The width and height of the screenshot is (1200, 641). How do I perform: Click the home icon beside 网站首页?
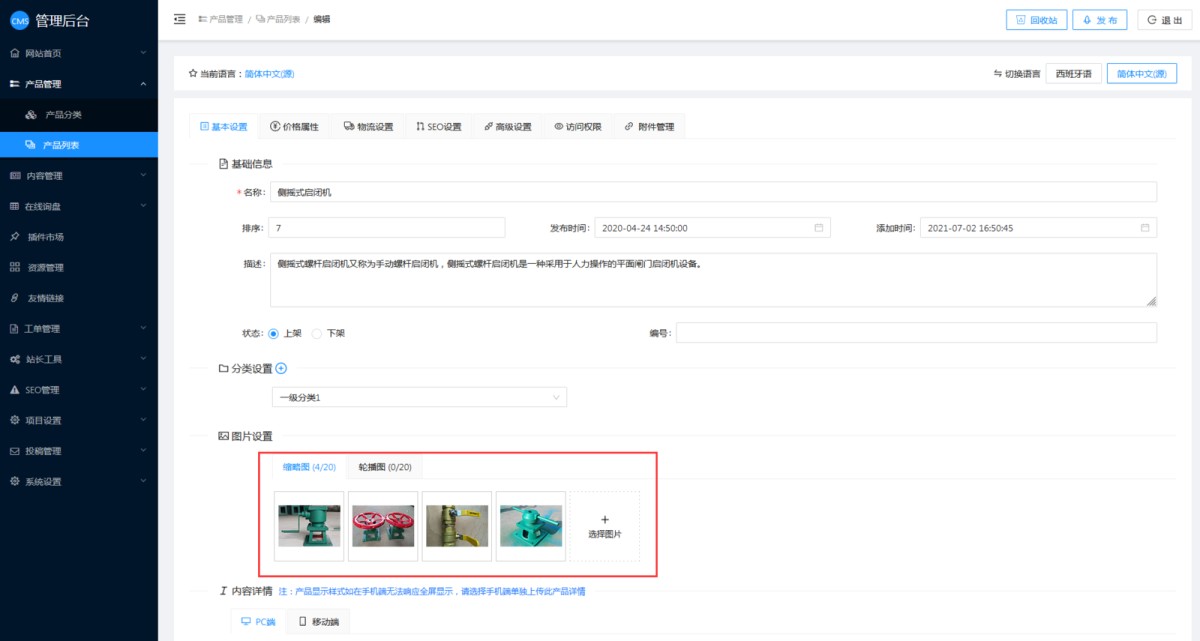pos(14,53)
